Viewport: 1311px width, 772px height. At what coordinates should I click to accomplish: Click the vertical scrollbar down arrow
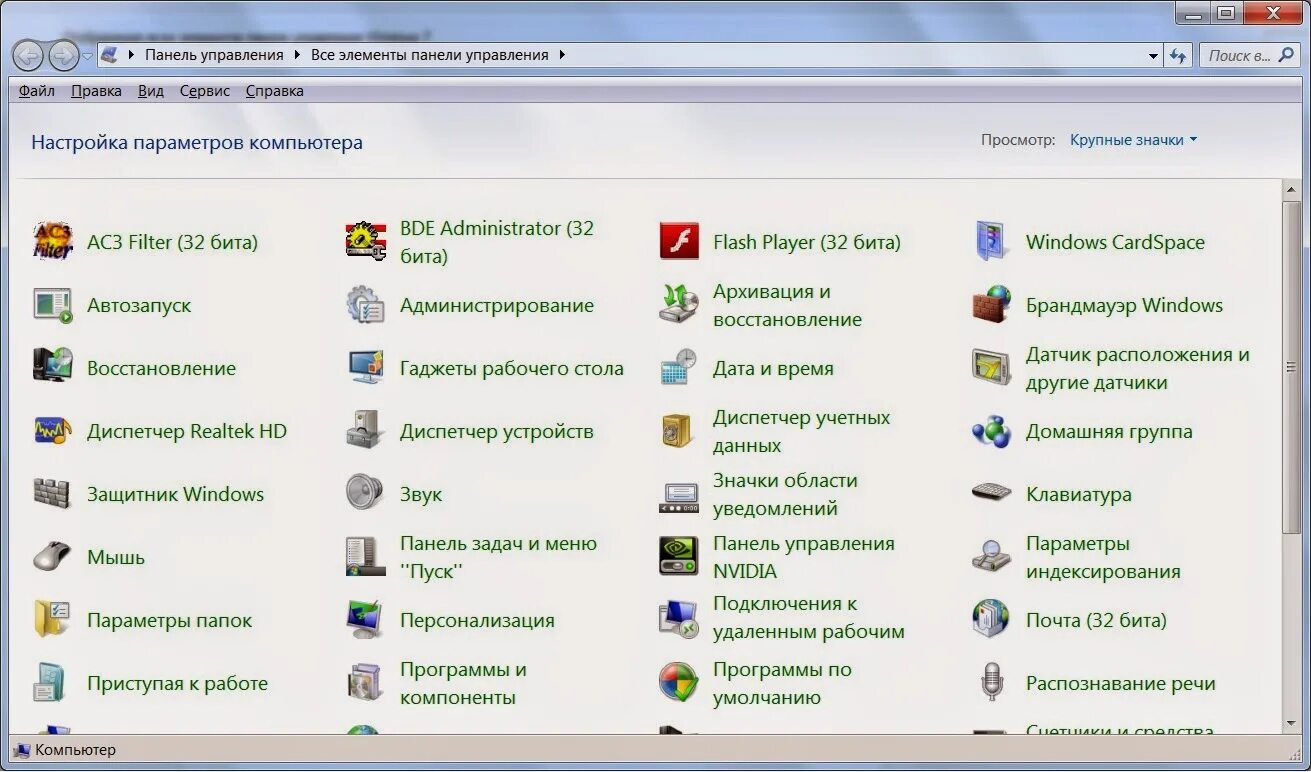tap(1292, 722)
